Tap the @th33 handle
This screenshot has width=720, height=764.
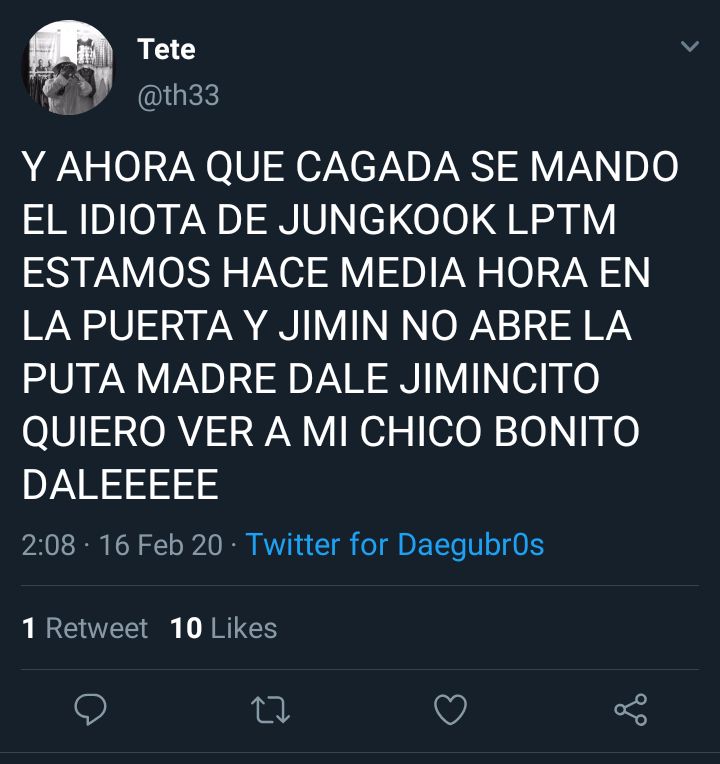178,95
